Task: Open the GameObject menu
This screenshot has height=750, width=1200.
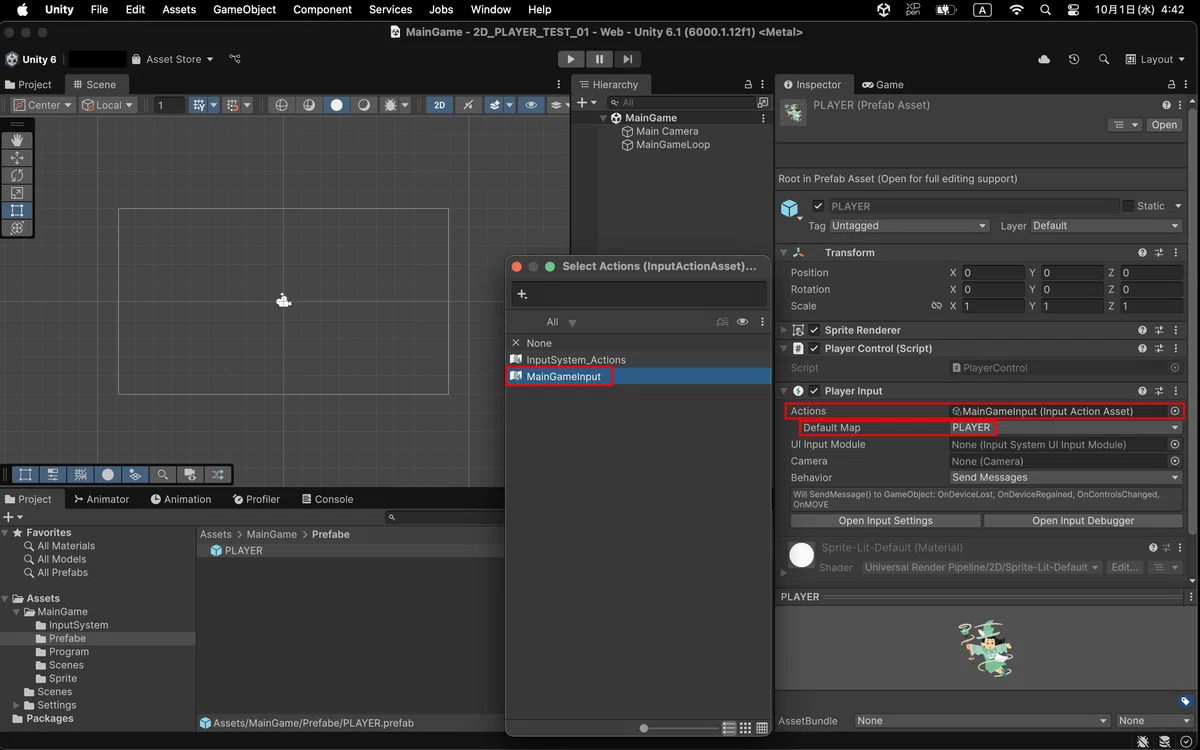Action: tap(244, 9)
